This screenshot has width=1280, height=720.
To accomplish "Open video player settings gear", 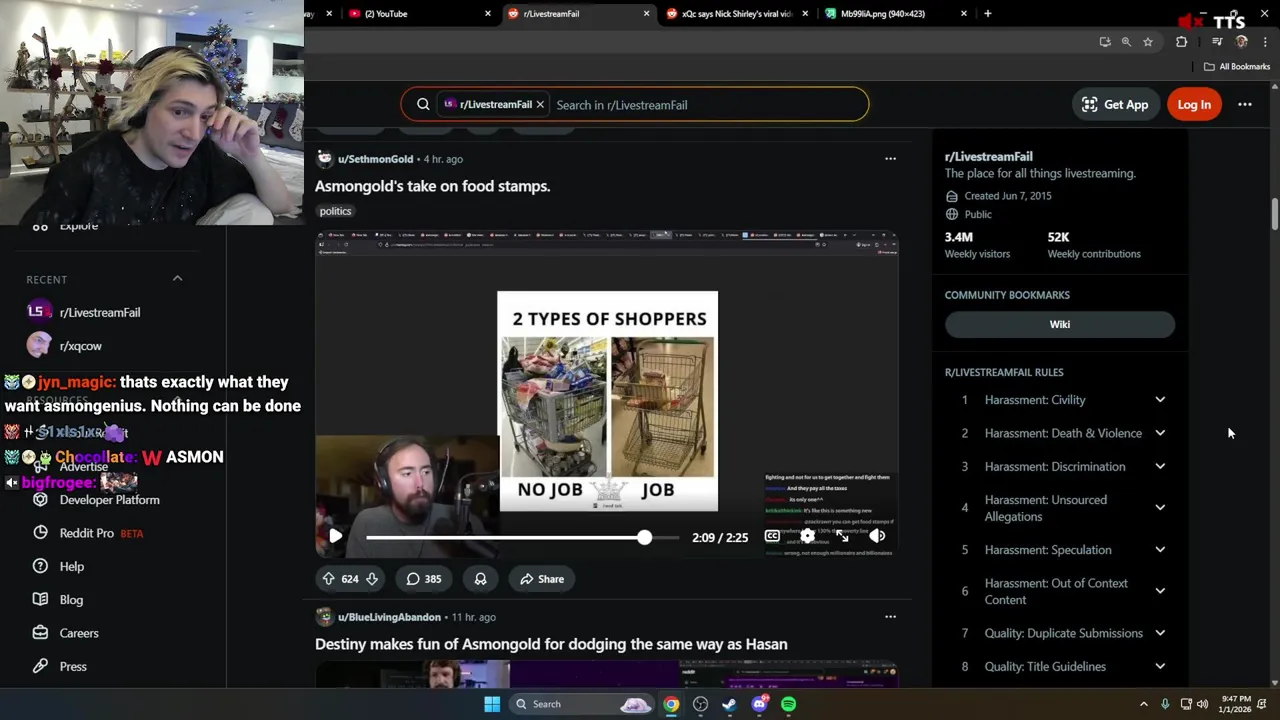I will (807, 537).
